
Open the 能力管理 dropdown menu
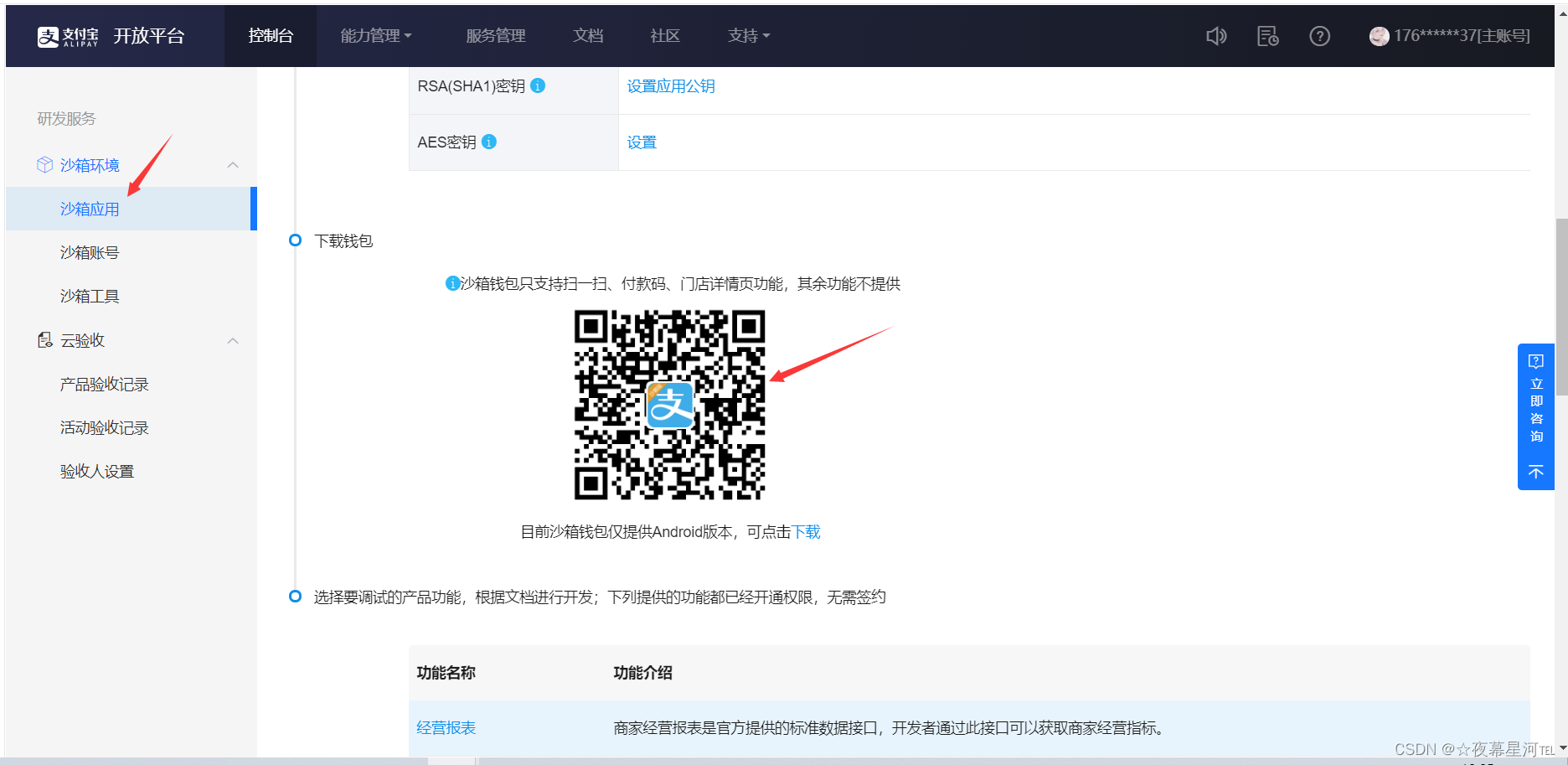pyautogui.click(x=376, y=36)
